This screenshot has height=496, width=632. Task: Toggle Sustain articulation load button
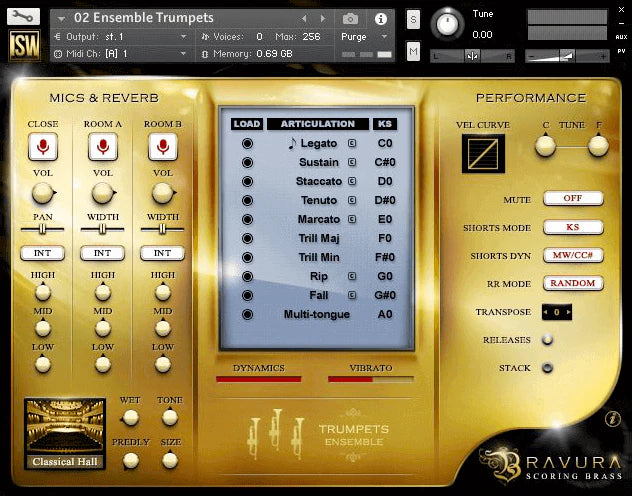(x=247, y=162)
